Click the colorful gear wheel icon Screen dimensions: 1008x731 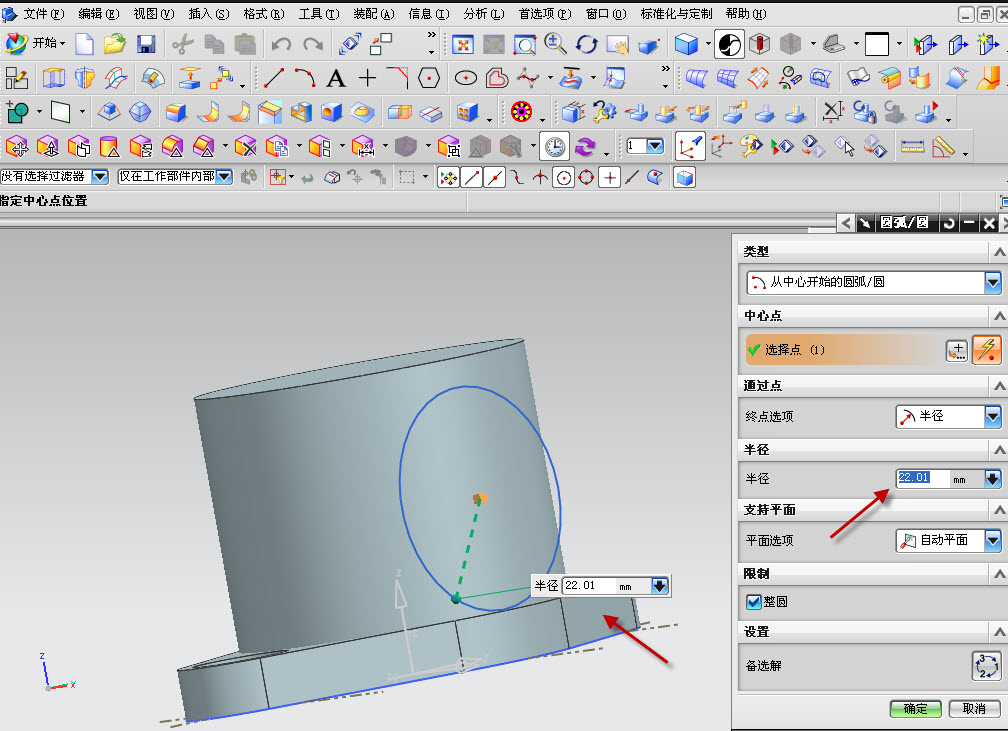point(521,112)
